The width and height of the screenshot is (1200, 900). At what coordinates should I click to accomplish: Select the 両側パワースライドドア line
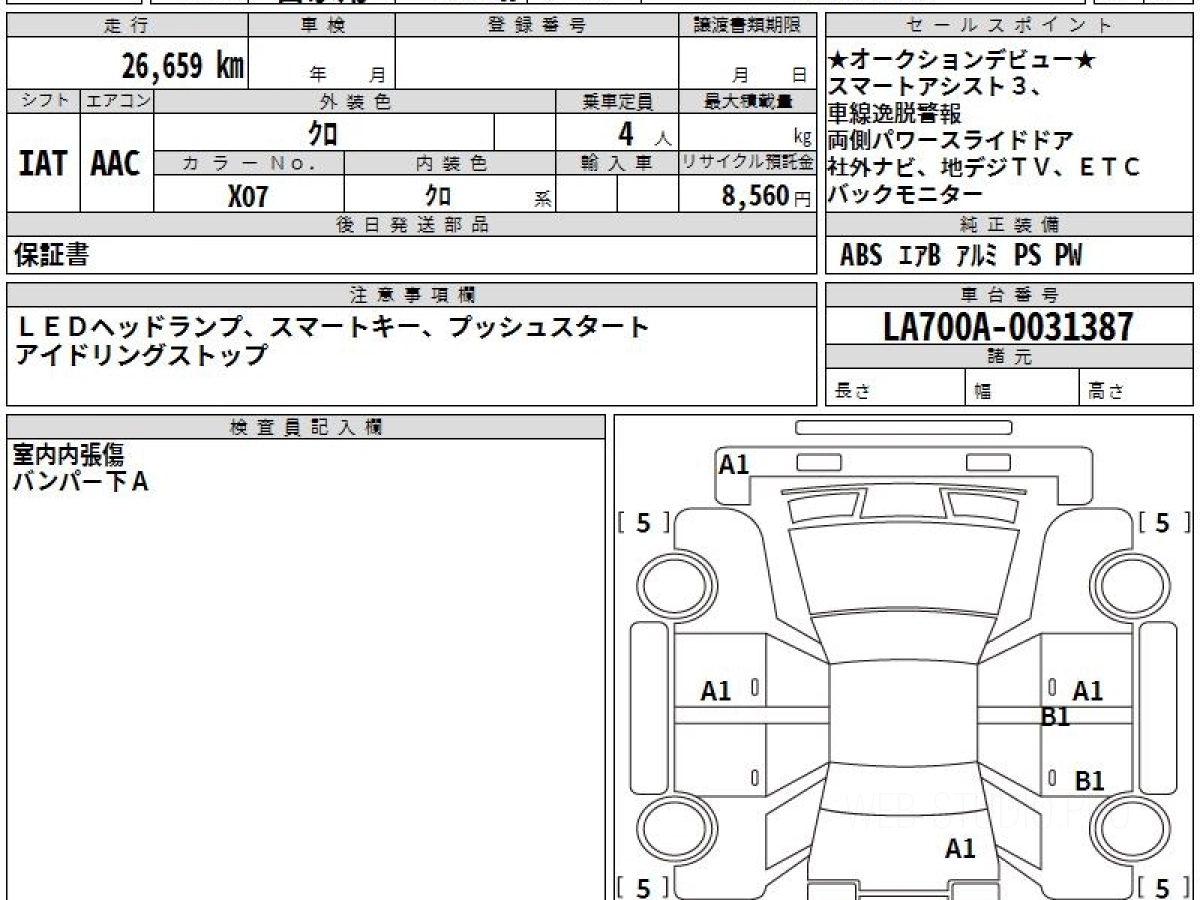coord(952,140)
